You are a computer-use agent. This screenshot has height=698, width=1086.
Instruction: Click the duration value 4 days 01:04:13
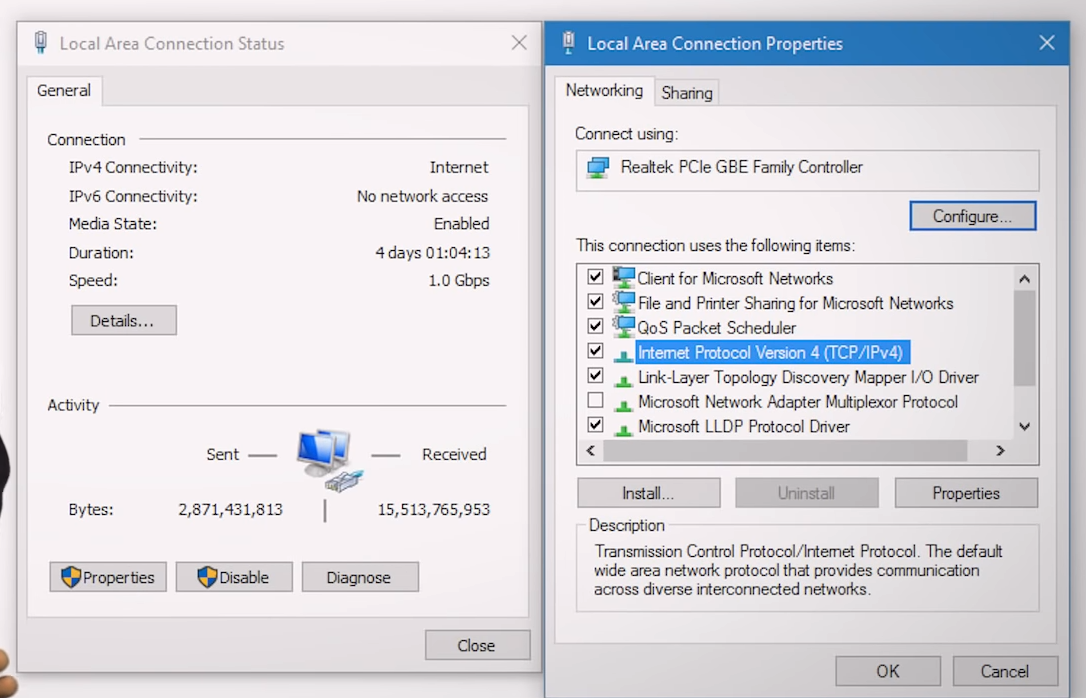point(432,253)
